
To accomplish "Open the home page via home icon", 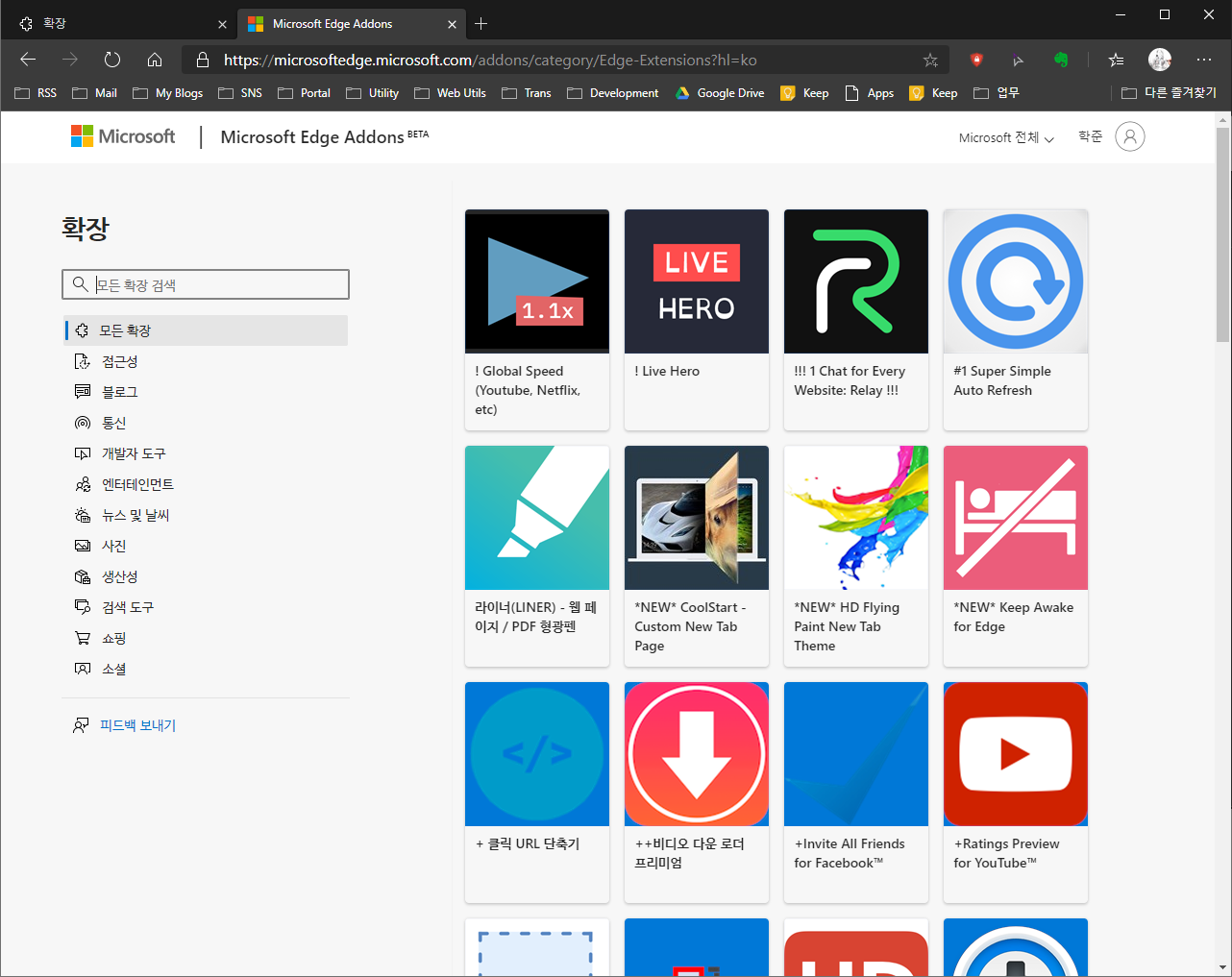I will [155, 60].
